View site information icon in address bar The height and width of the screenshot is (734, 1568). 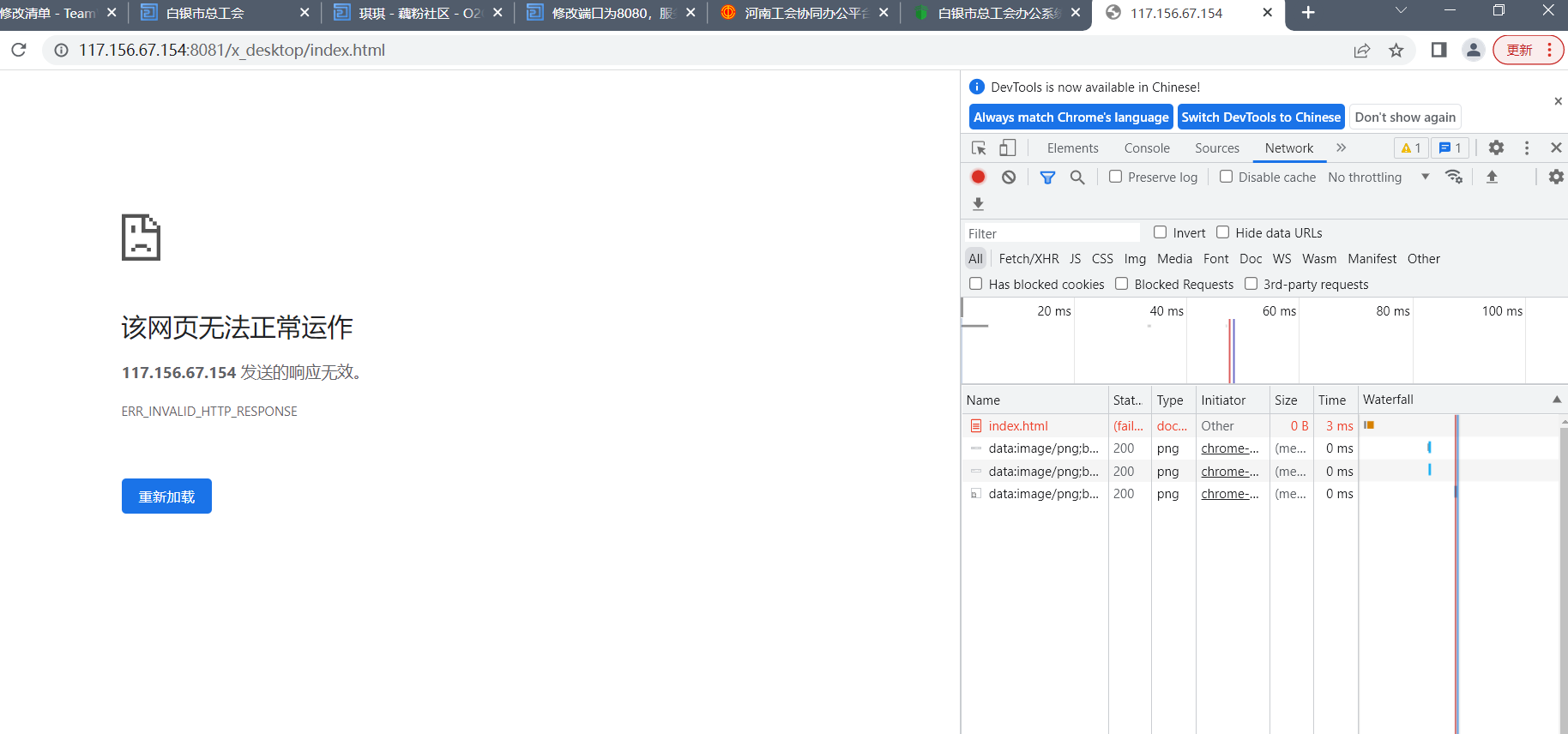62,51
